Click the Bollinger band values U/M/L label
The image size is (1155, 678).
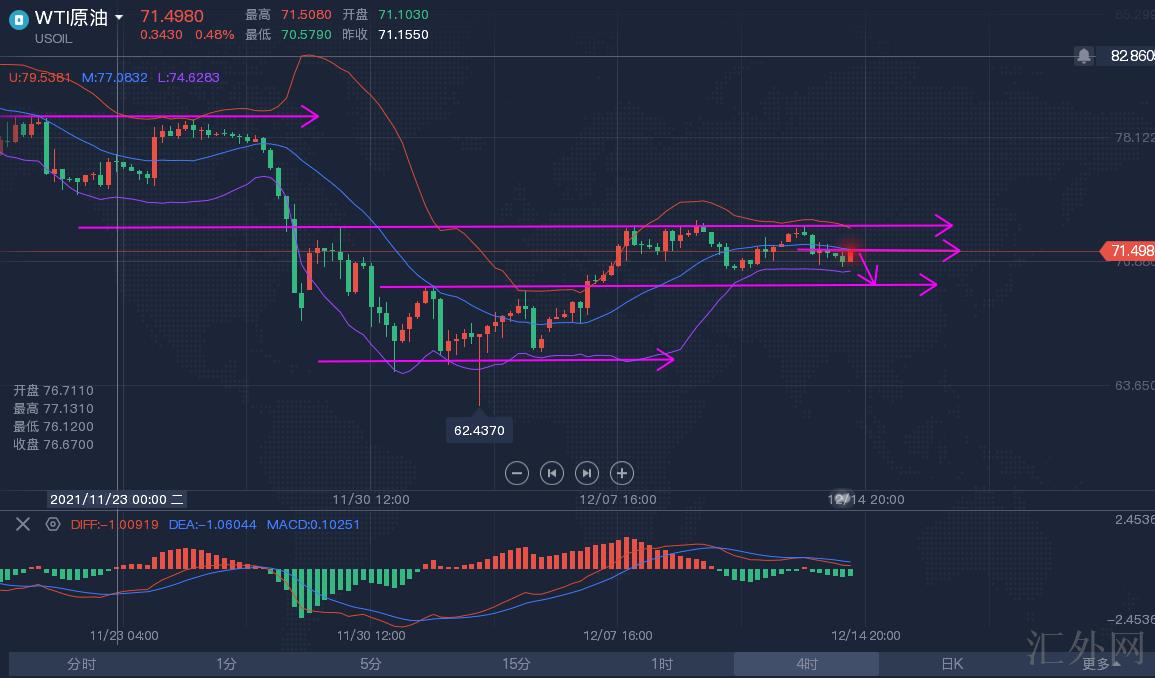click(x=113, y=77)
